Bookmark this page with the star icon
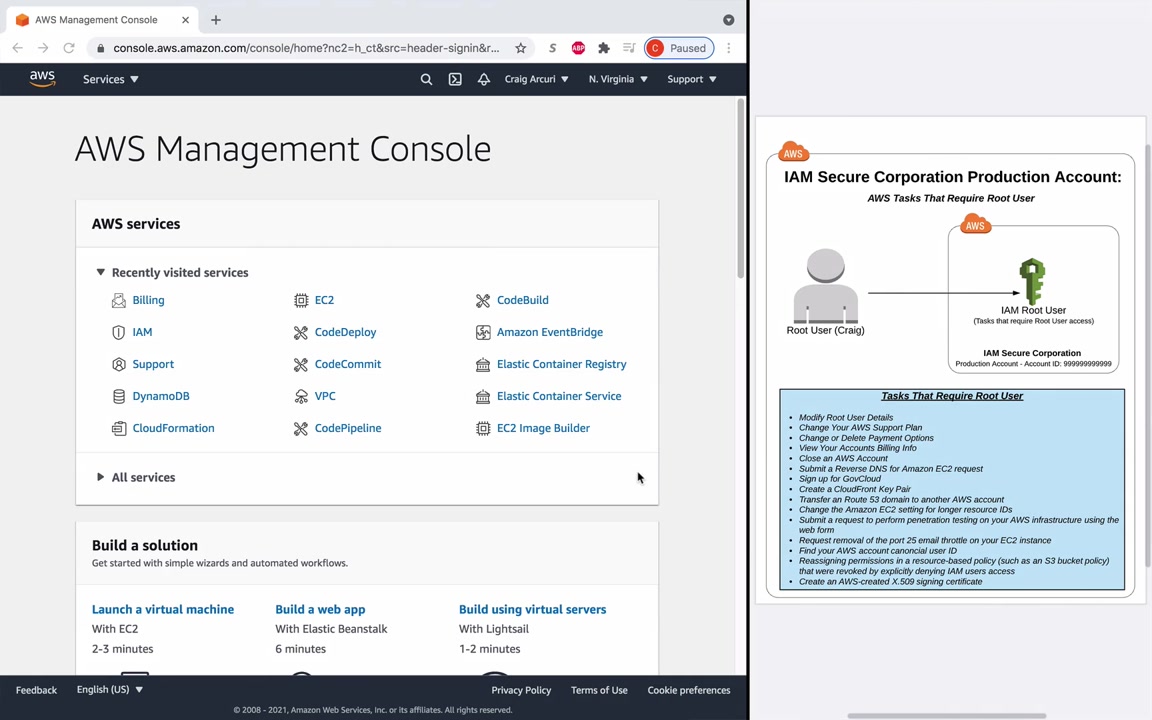This screenshot has width=1152, height=720. (x=520, y=48)
